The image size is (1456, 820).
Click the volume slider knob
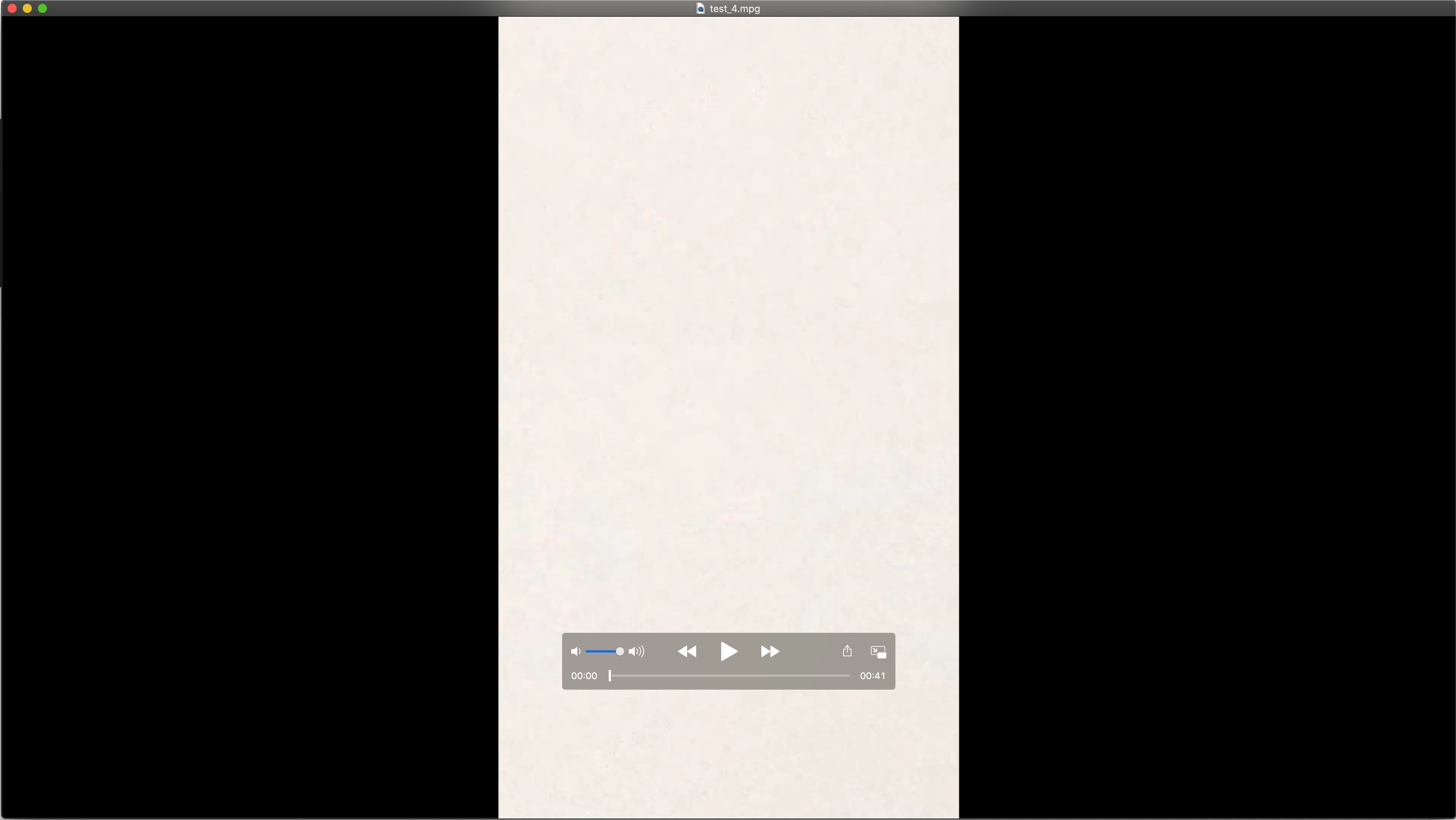pos(620,651)
